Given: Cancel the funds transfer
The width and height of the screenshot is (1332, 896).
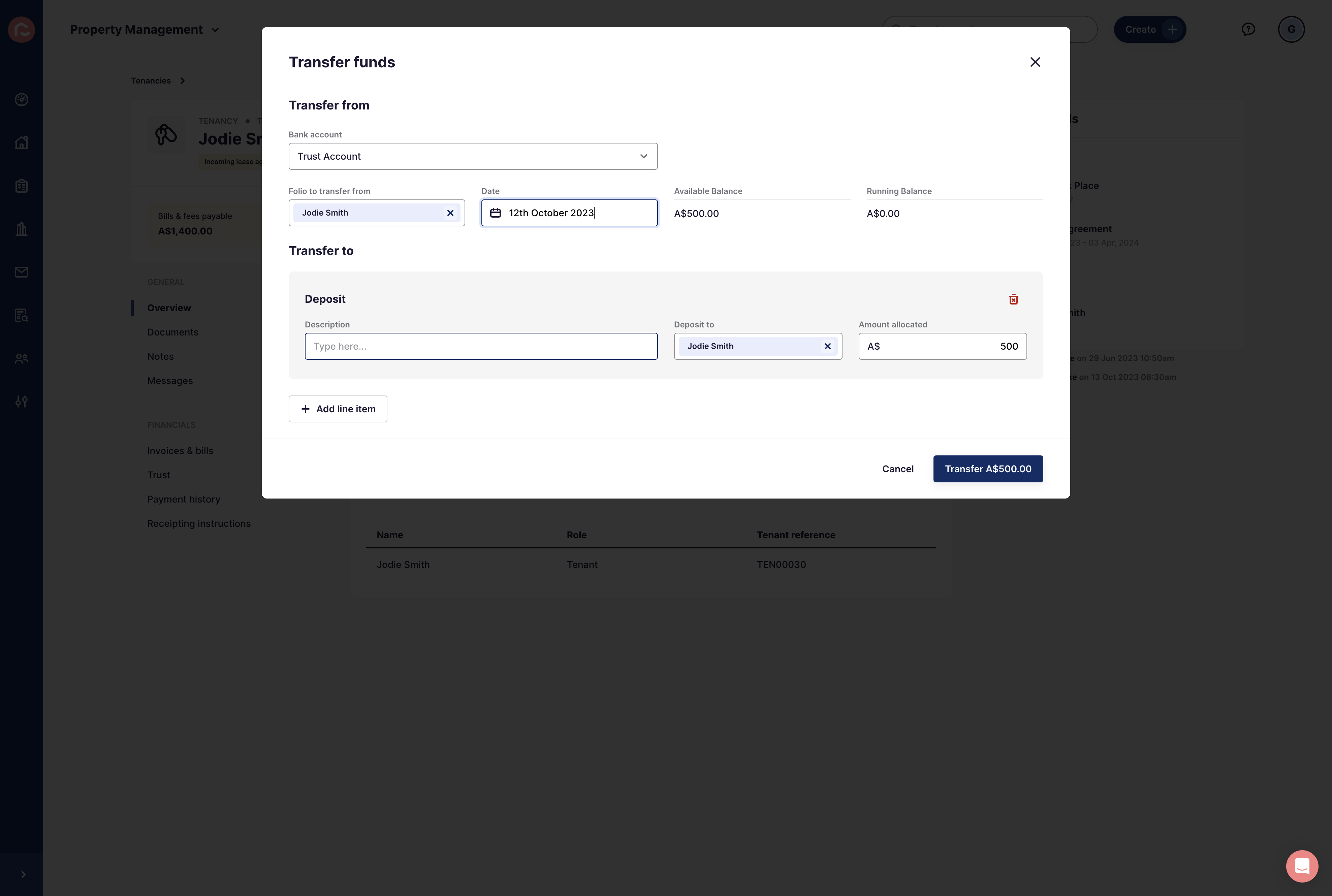Looking at the screenshot, I should [898, 469].
